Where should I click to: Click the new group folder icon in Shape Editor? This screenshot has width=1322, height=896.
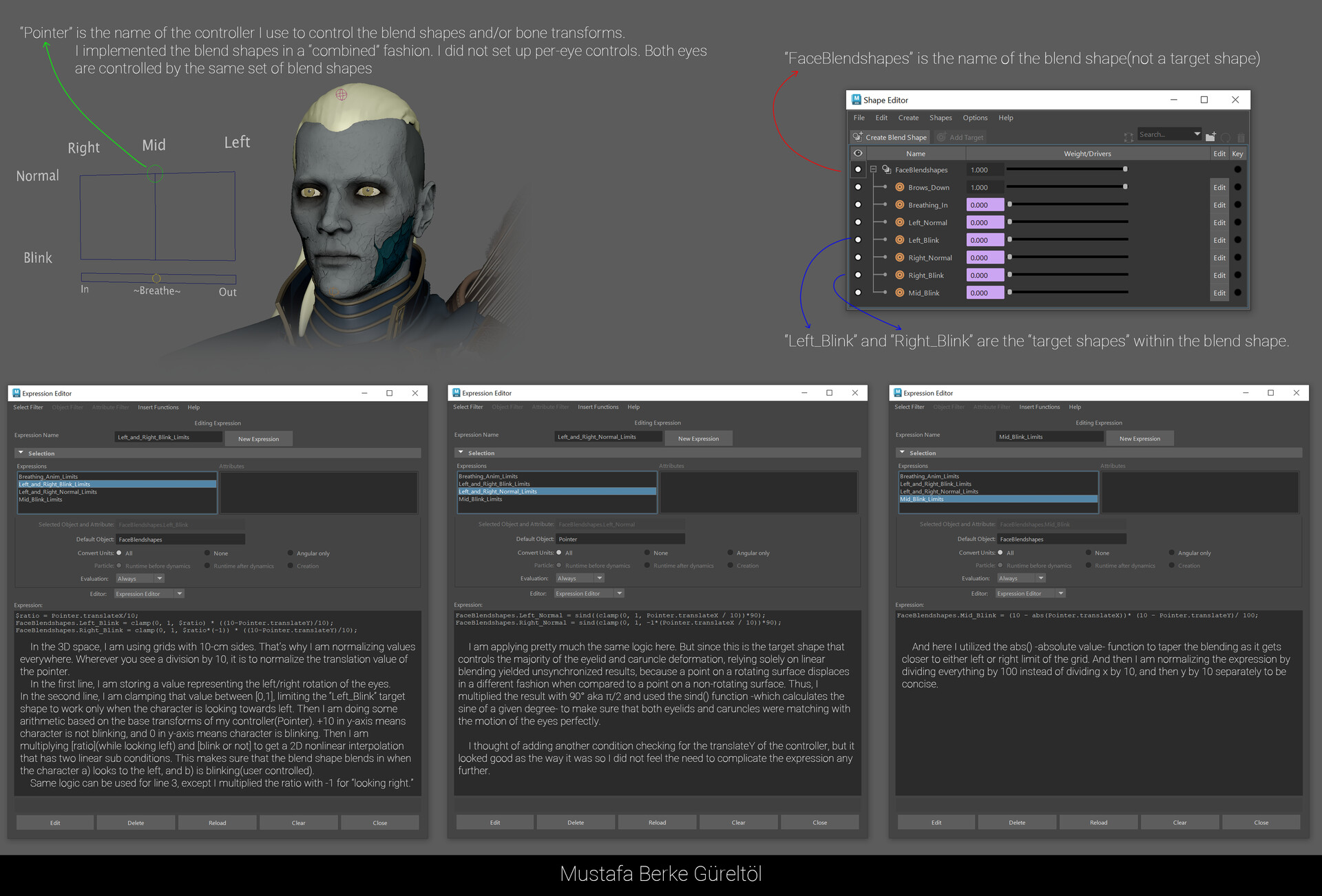[x=1210, y=137]
